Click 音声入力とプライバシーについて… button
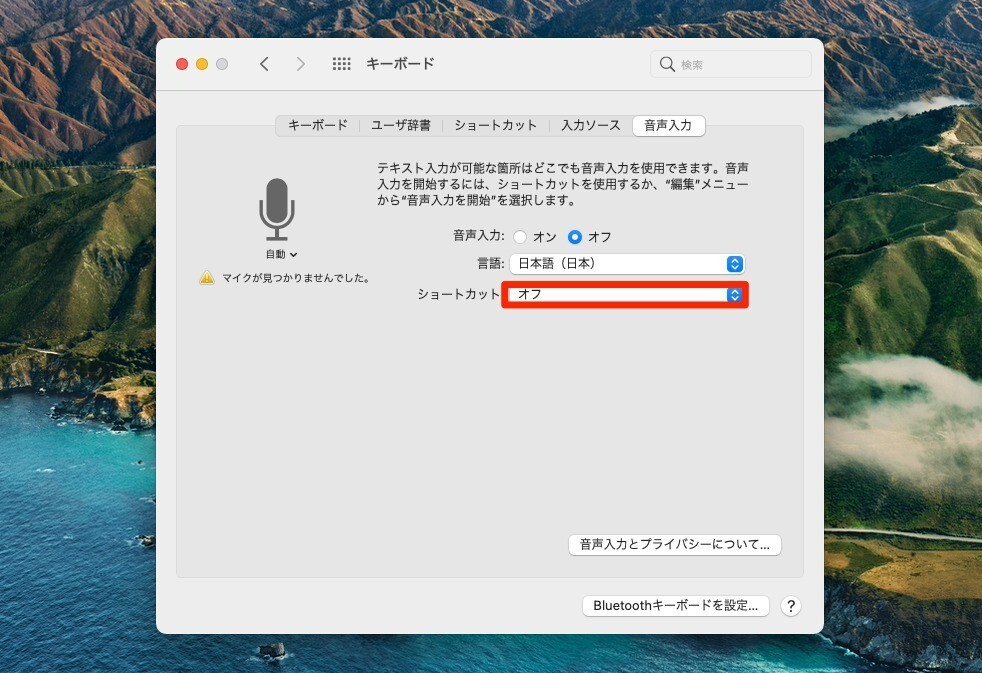Screen dimensions: 982x673 click(674, 545)
